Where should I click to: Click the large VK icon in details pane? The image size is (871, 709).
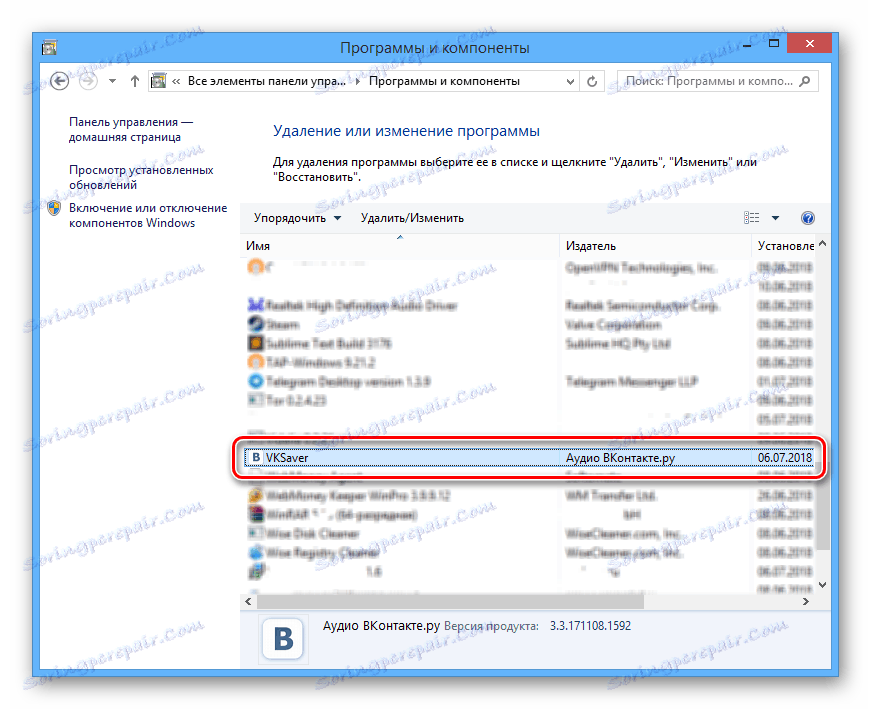point(284,638)
